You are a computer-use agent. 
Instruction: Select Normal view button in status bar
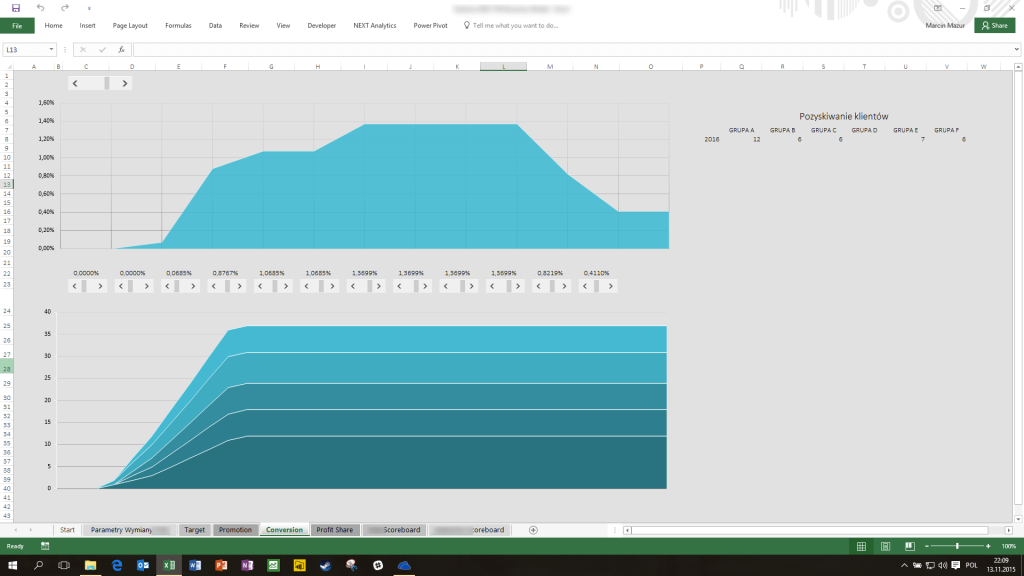862,546
